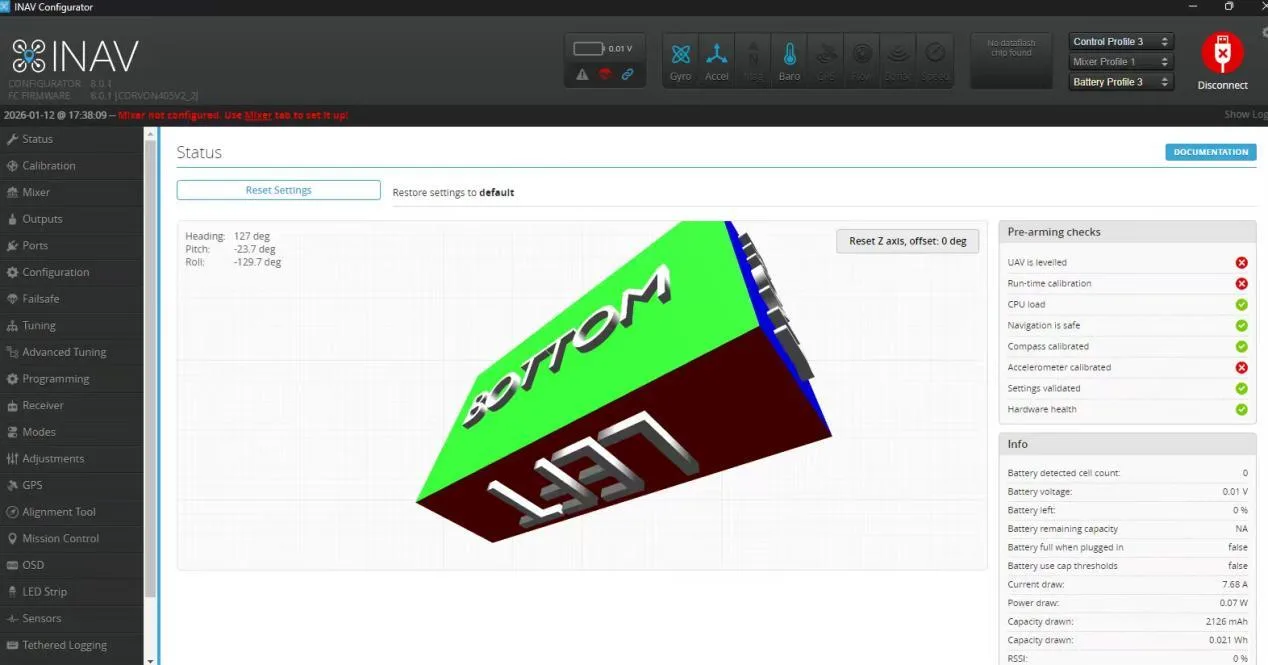This screenshot has height=665, width=1268.
Task: Open the Status tab with wrench icon
Action: (72, 139)
